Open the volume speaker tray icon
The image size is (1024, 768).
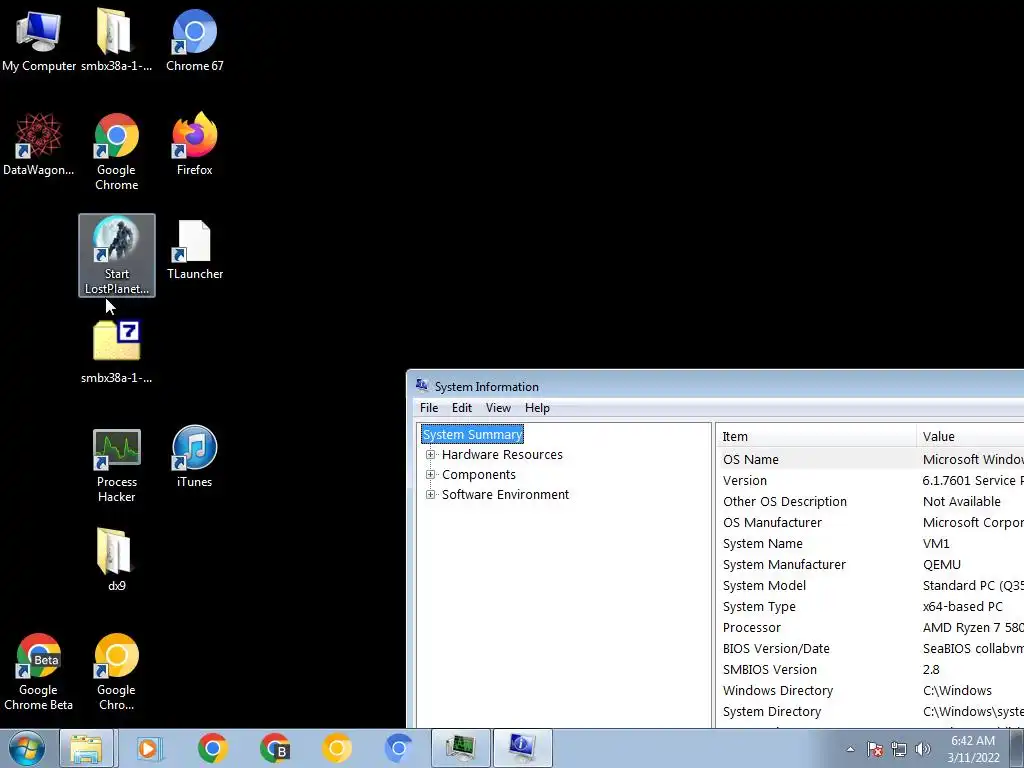tap(923, 749)
